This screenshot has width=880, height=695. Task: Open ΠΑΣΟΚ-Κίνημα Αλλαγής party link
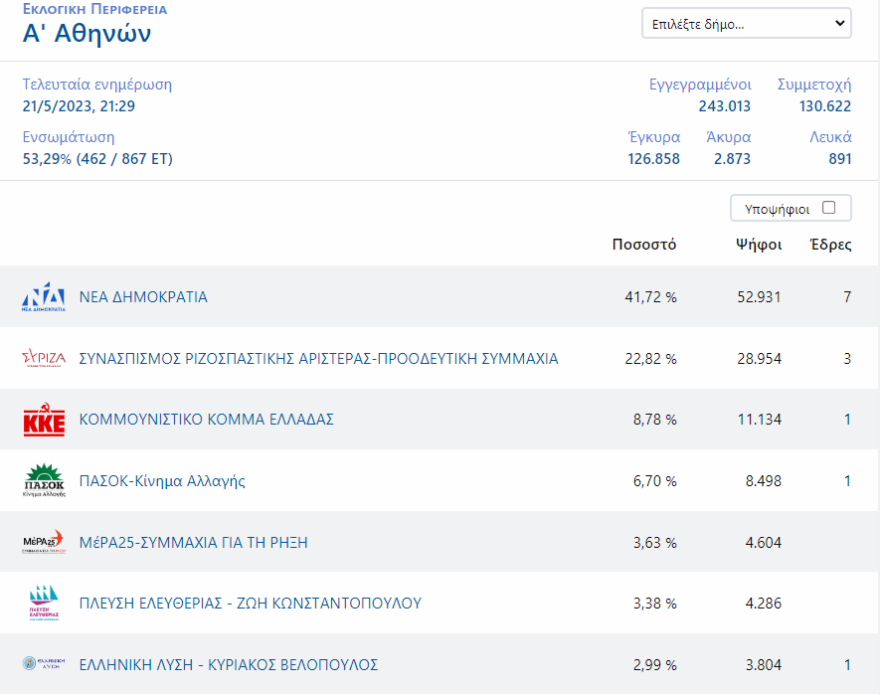(x=162, y=481)
